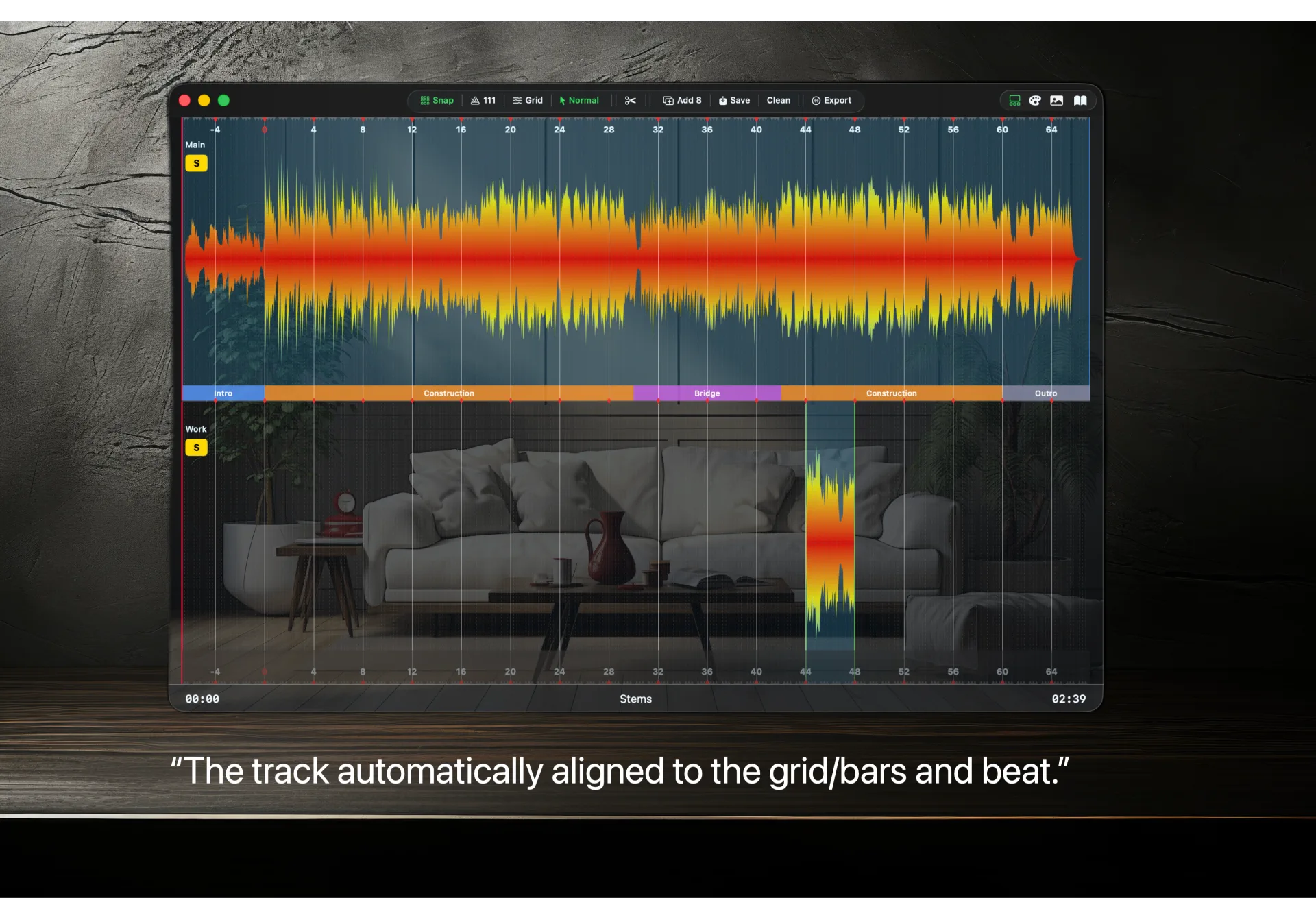Click the metronome tempo 111 control
Screen dimensions: 1316x898
483,101
